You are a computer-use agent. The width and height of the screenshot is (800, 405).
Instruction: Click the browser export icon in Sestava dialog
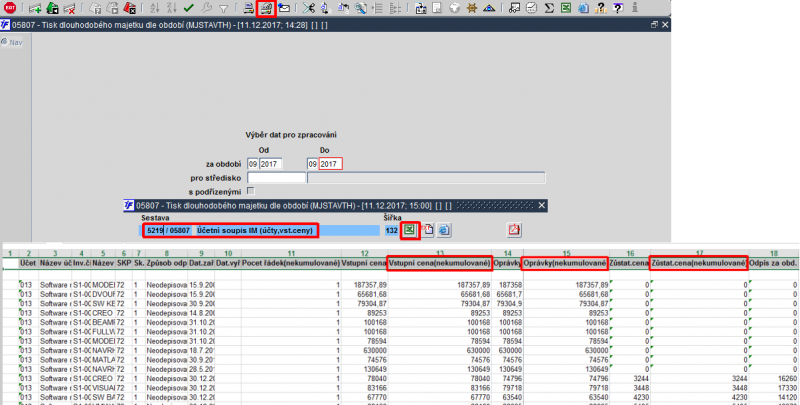(444, 230)
